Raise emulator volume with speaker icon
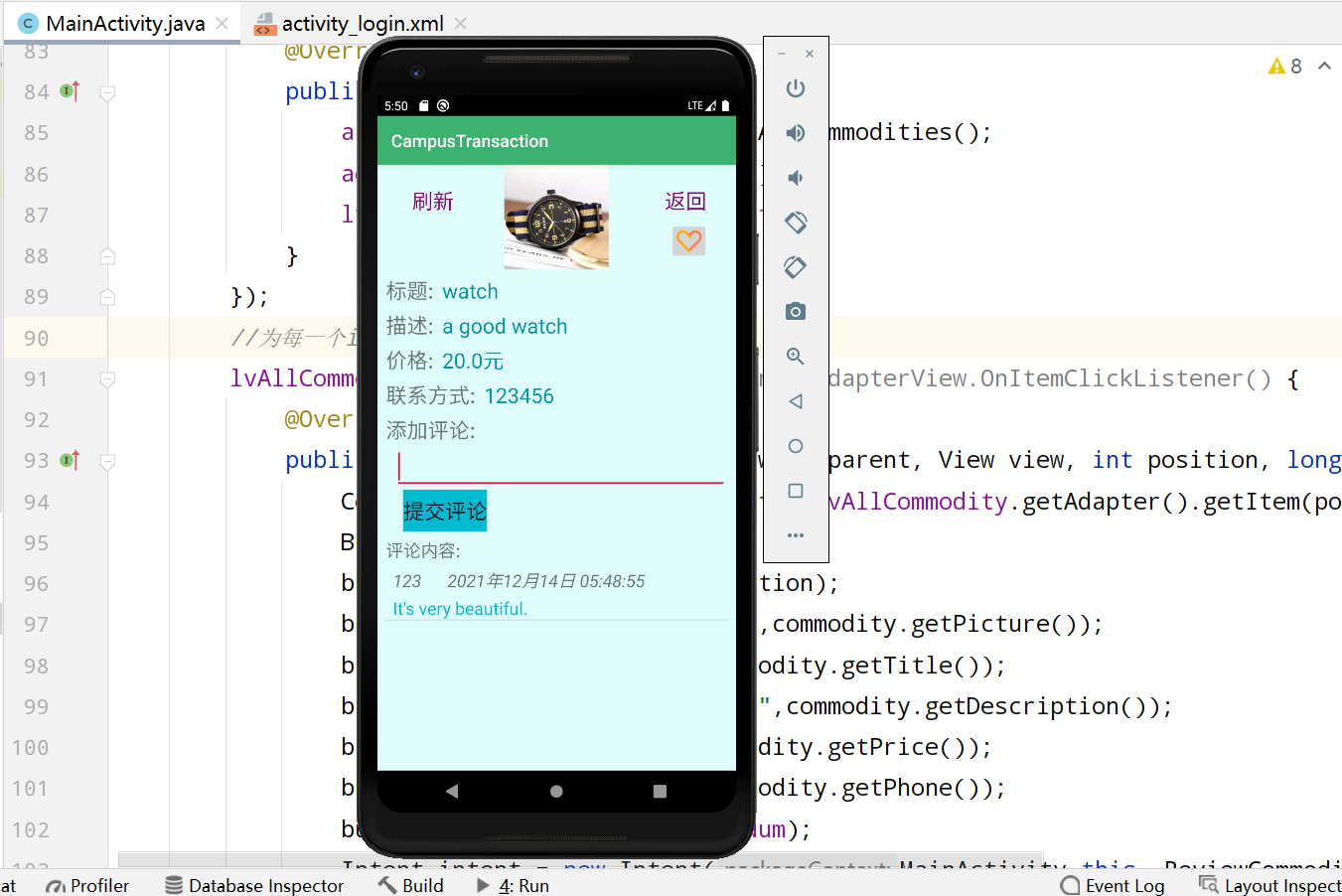Viewport: 1342px width, 896px height. click(x=796, y=133)
